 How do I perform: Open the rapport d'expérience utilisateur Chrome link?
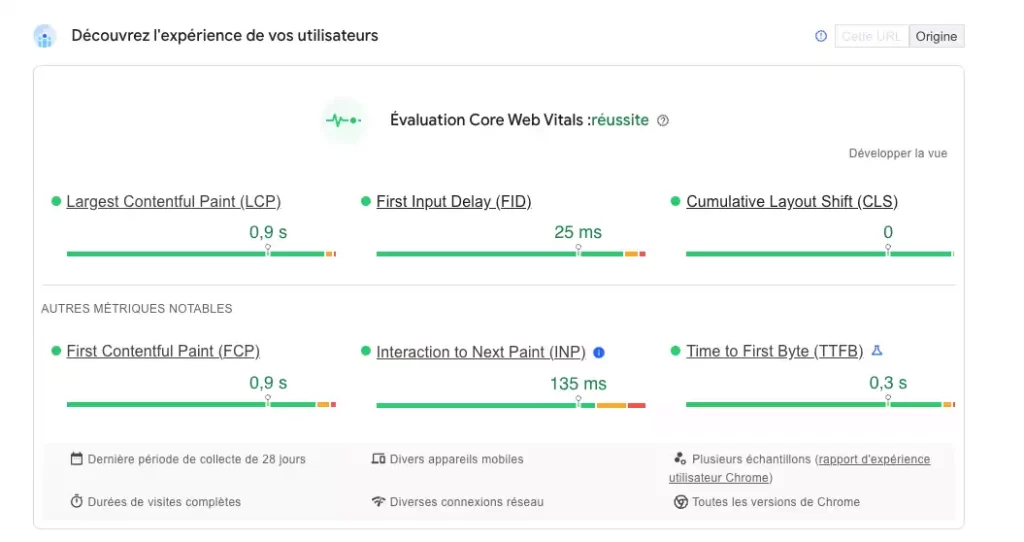[x=799, y=468]
